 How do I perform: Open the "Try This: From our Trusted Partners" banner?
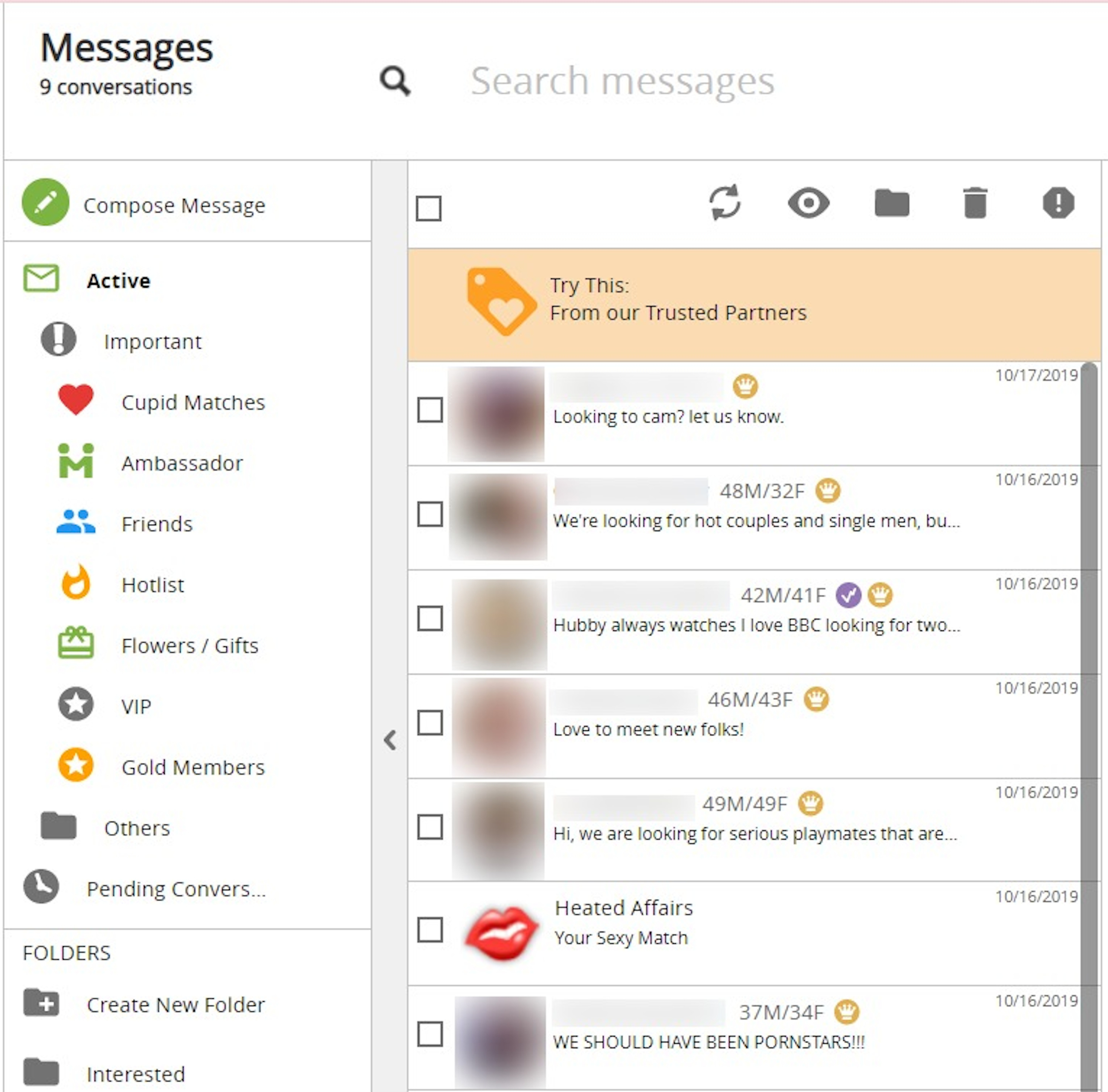coord(754,304)
